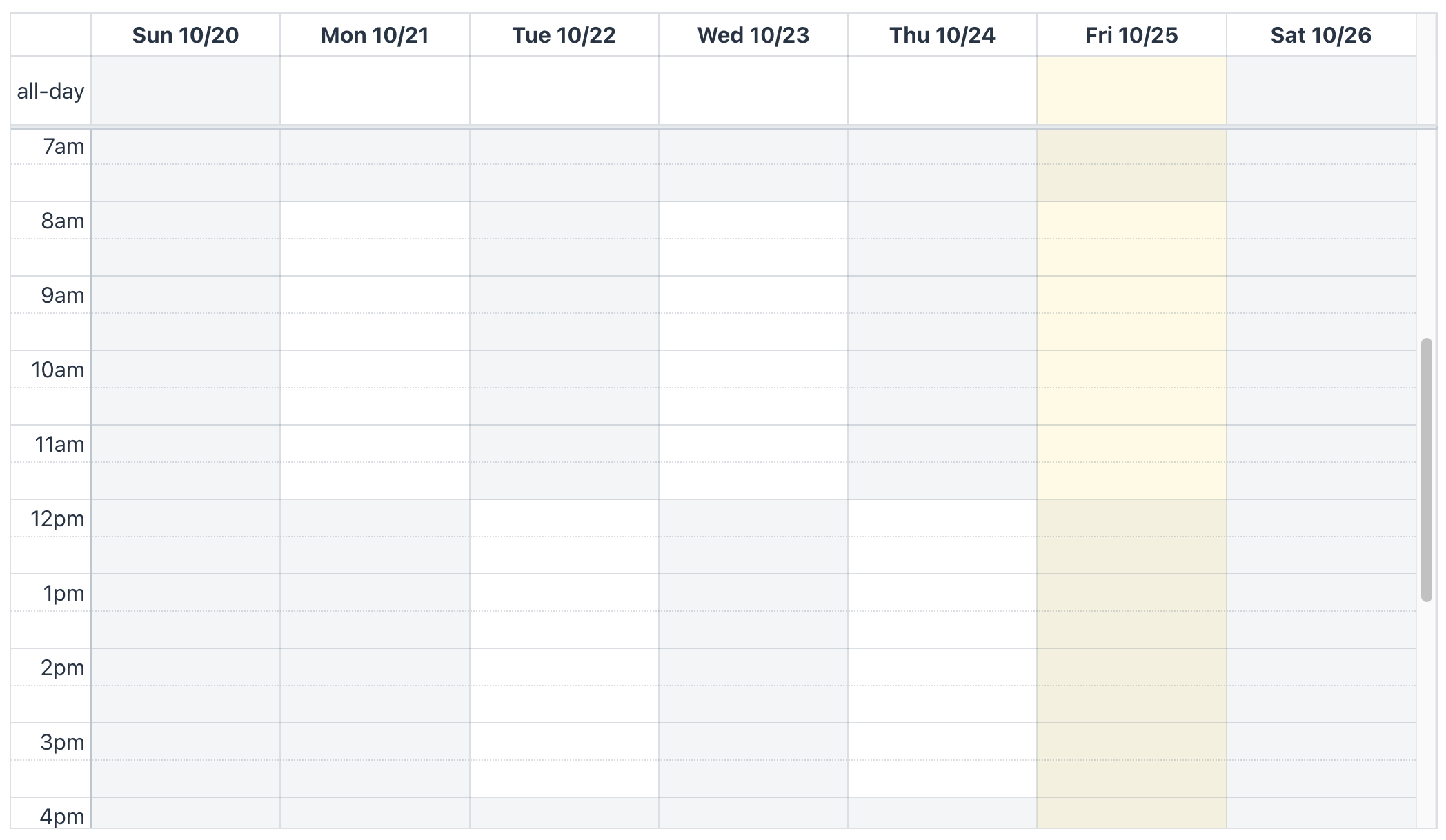
Task: Select the 2pm slot on Thursday 10/24
Action: coord(942,668)
